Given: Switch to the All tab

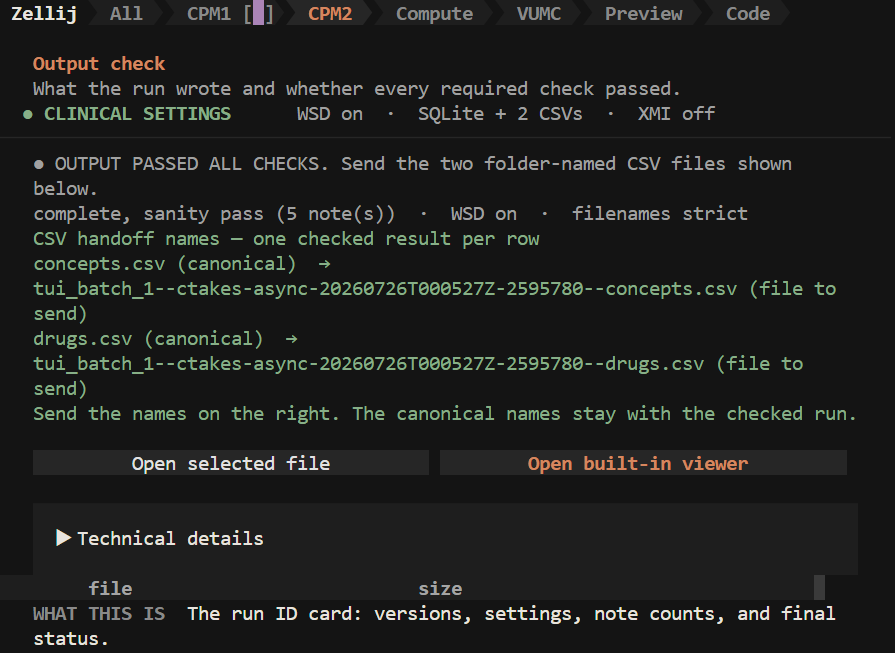Looking at the screenshot, I should coord(126,13).
